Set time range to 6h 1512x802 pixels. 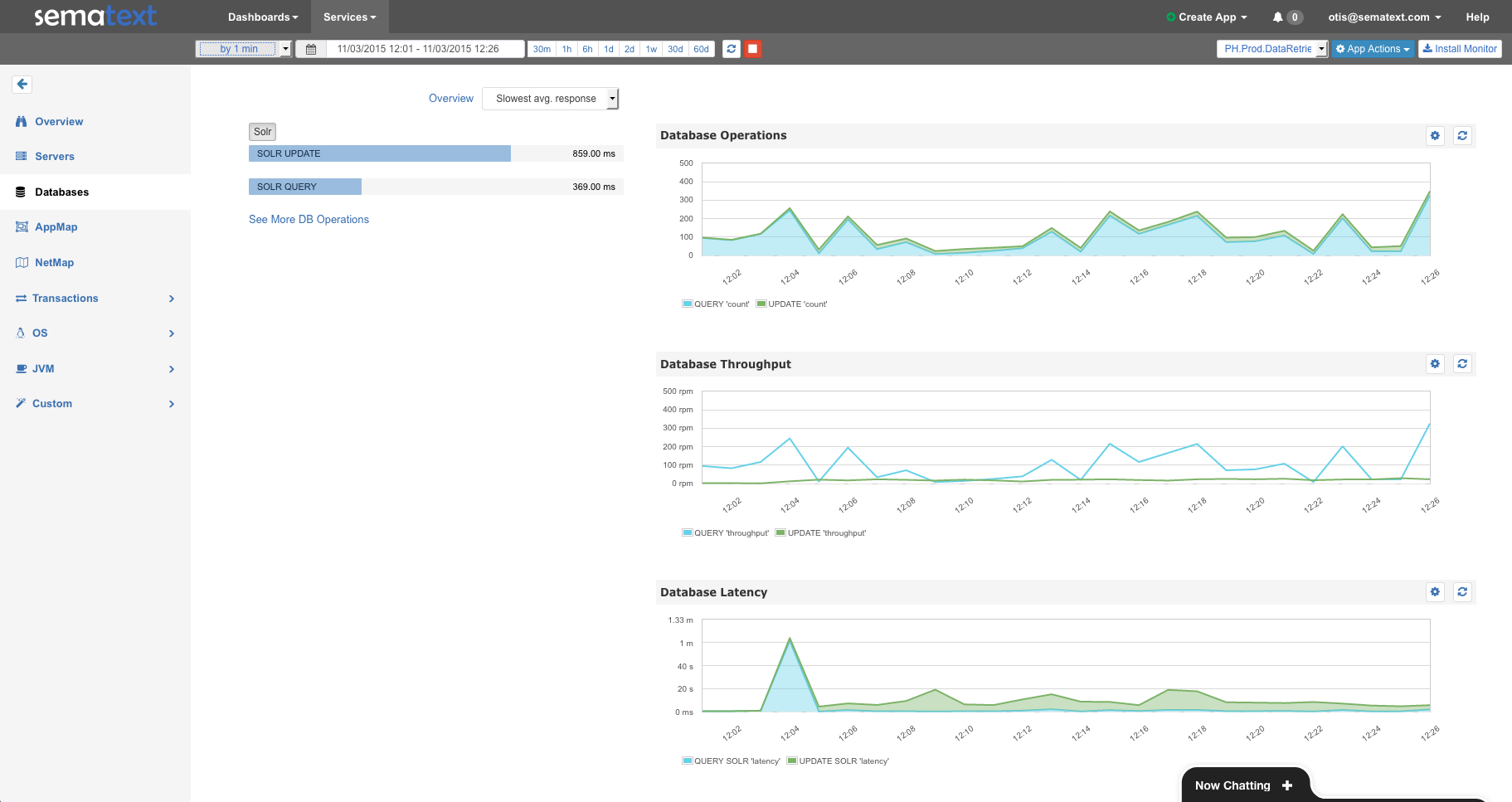[587, 49]
